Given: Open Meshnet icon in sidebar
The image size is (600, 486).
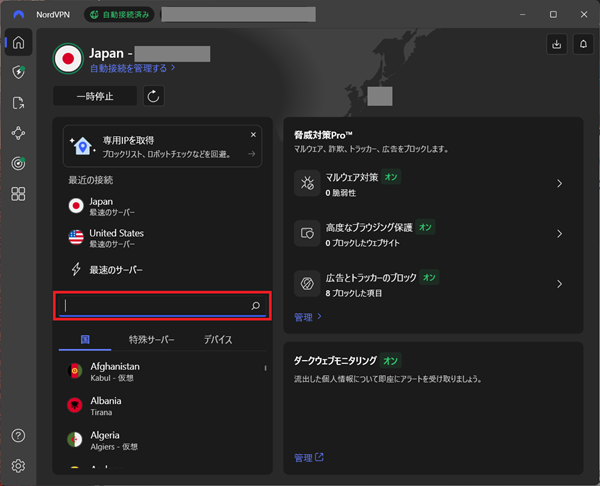Looking at the screenshot, I should [18, 133].
